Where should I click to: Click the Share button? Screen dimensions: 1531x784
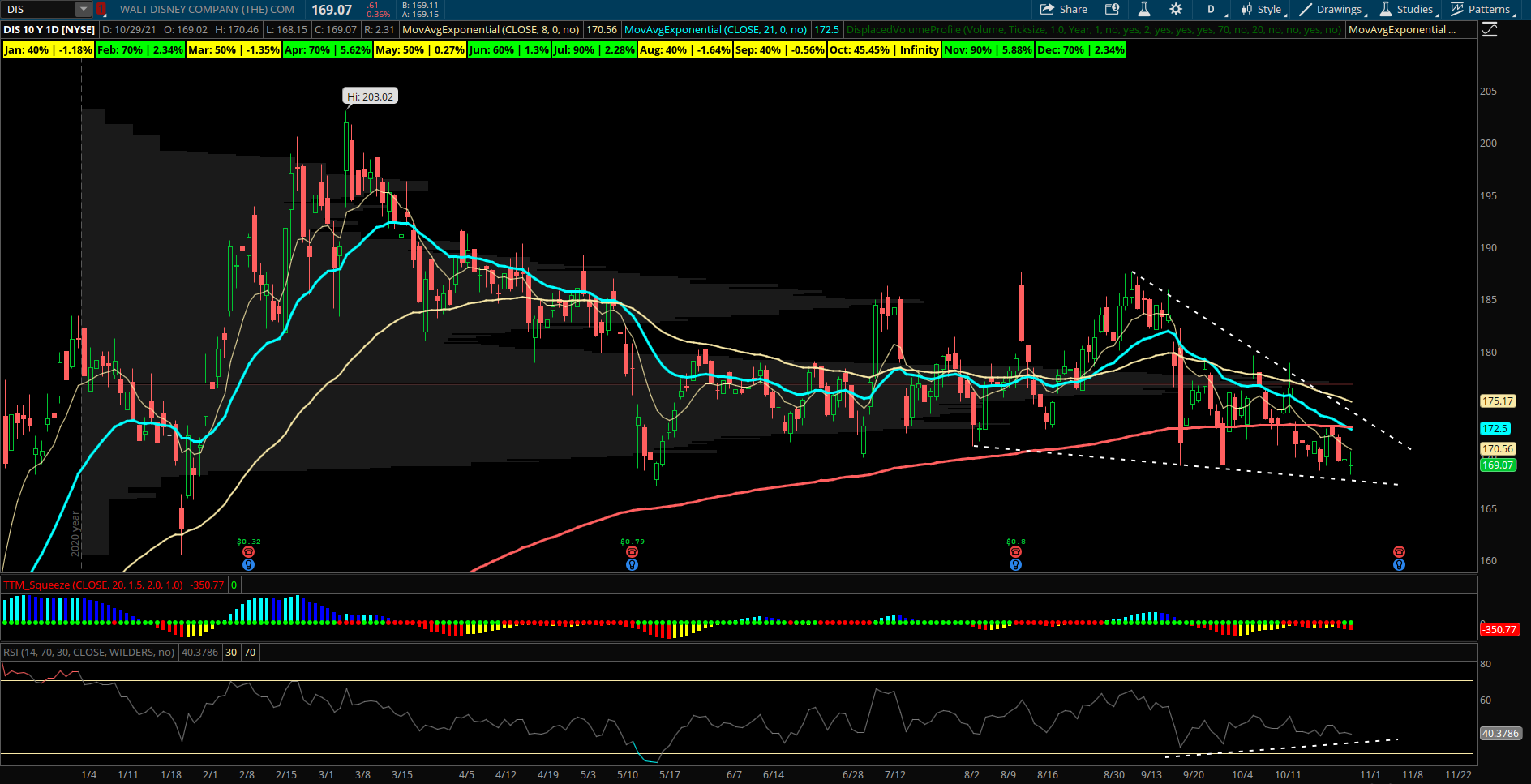(x=1064, y=10)
